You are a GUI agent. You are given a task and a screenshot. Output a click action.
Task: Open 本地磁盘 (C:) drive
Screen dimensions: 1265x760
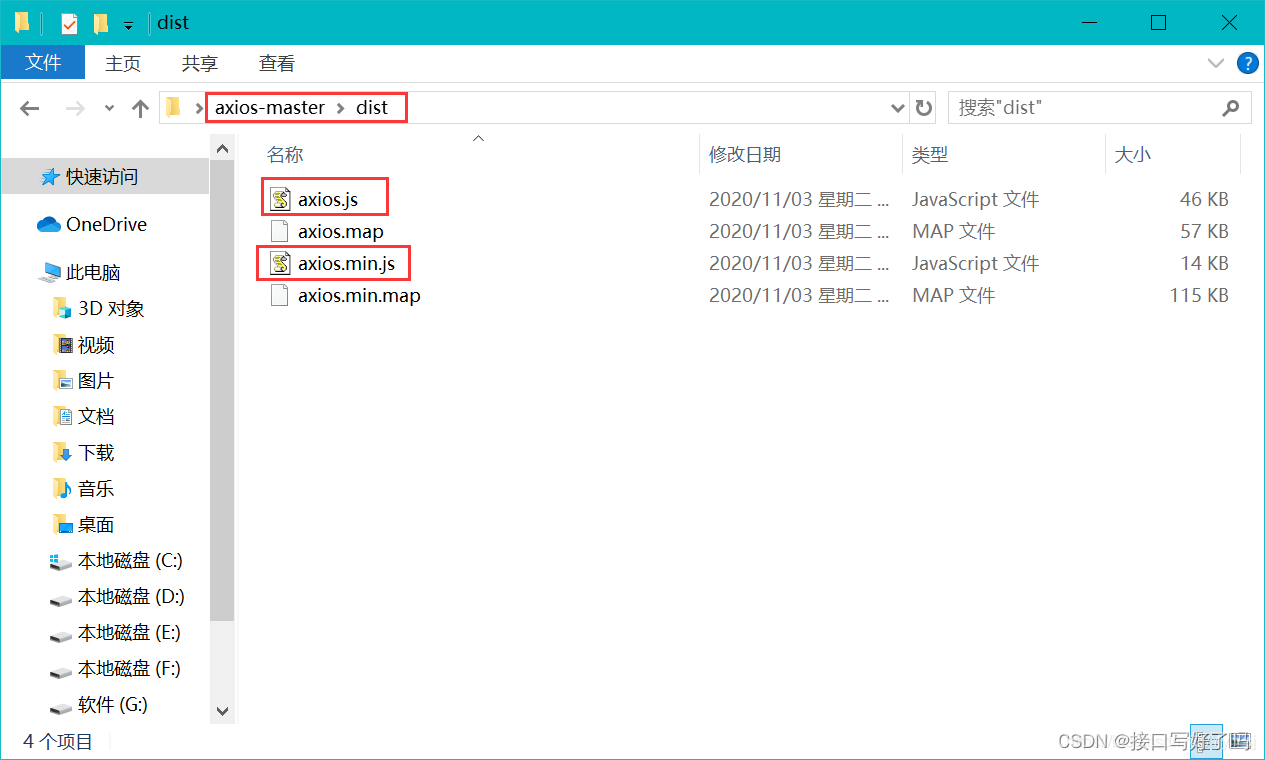[x=130, y=560]
